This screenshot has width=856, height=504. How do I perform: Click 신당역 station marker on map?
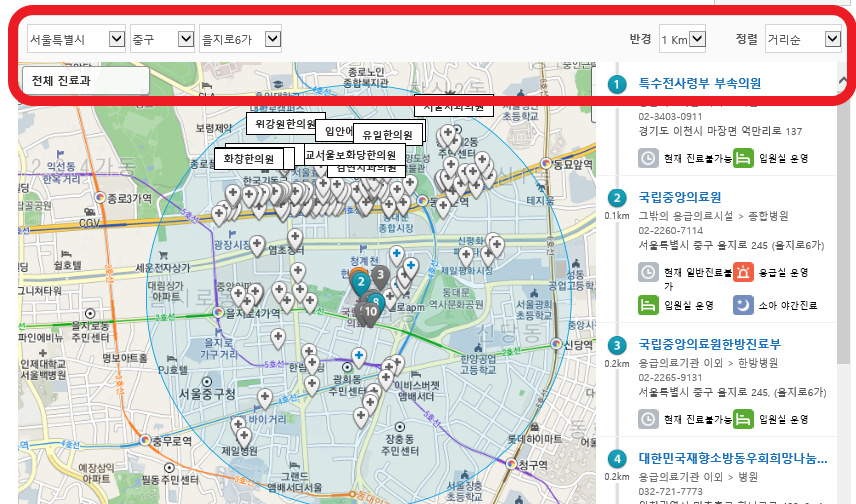(x=556, y=344)
